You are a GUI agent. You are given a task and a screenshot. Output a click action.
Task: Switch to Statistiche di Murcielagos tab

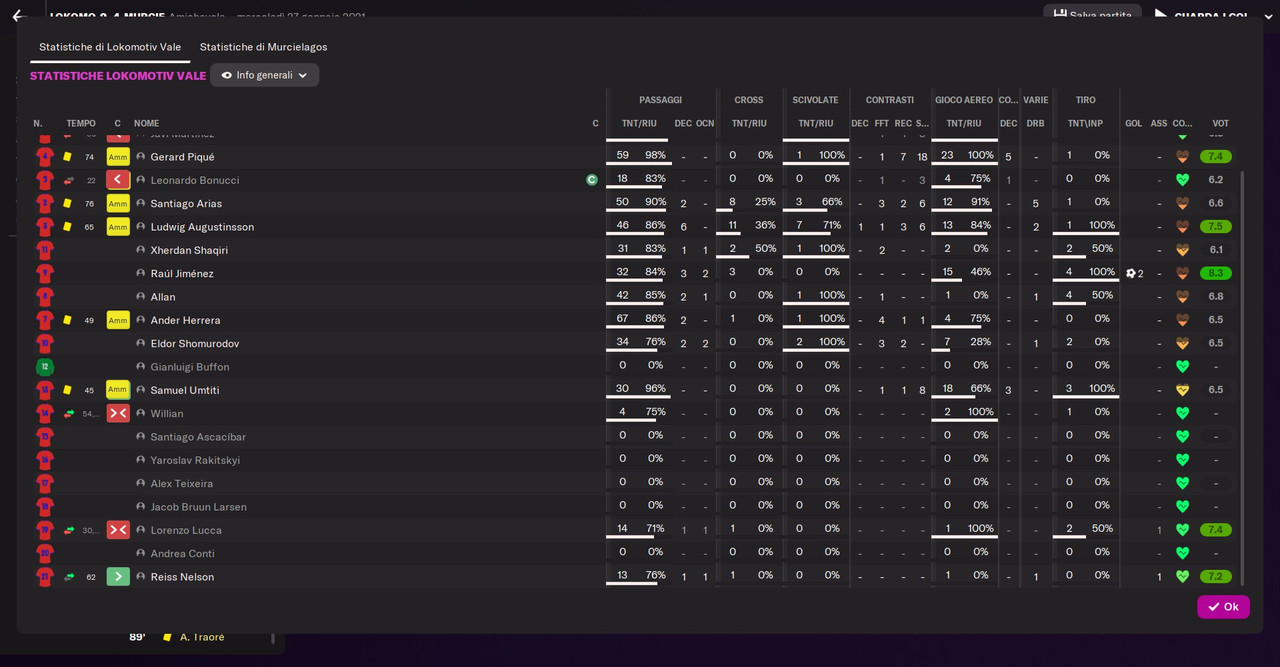[x=263, y=47]
